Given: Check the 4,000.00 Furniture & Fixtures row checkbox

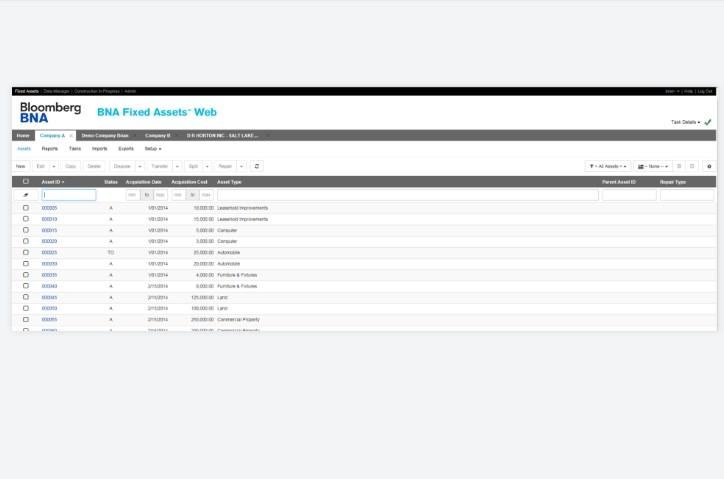Looking at the screenshot, I should click(26, 275).
